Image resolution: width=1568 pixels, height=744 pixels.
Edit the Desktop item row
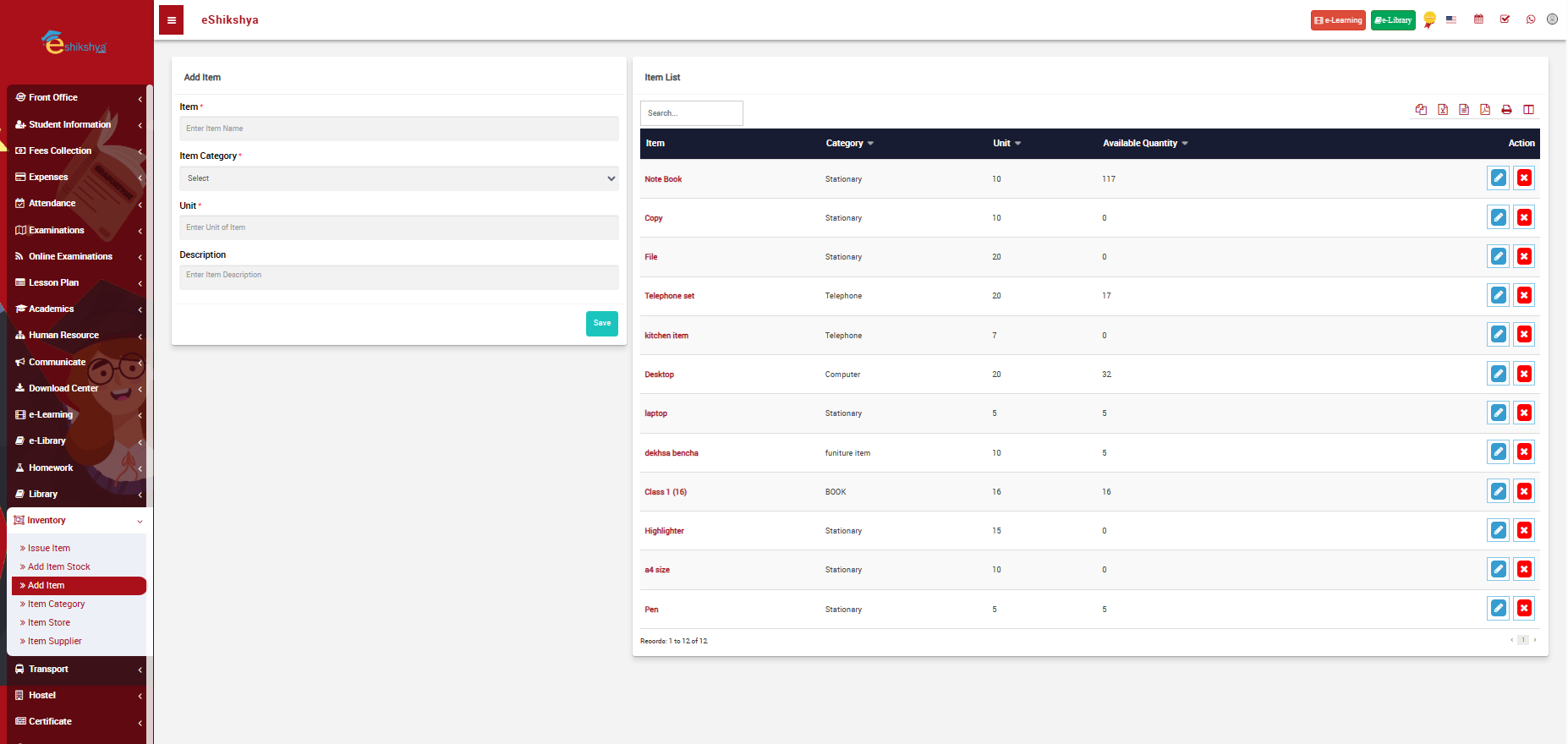coord(1498,374)
